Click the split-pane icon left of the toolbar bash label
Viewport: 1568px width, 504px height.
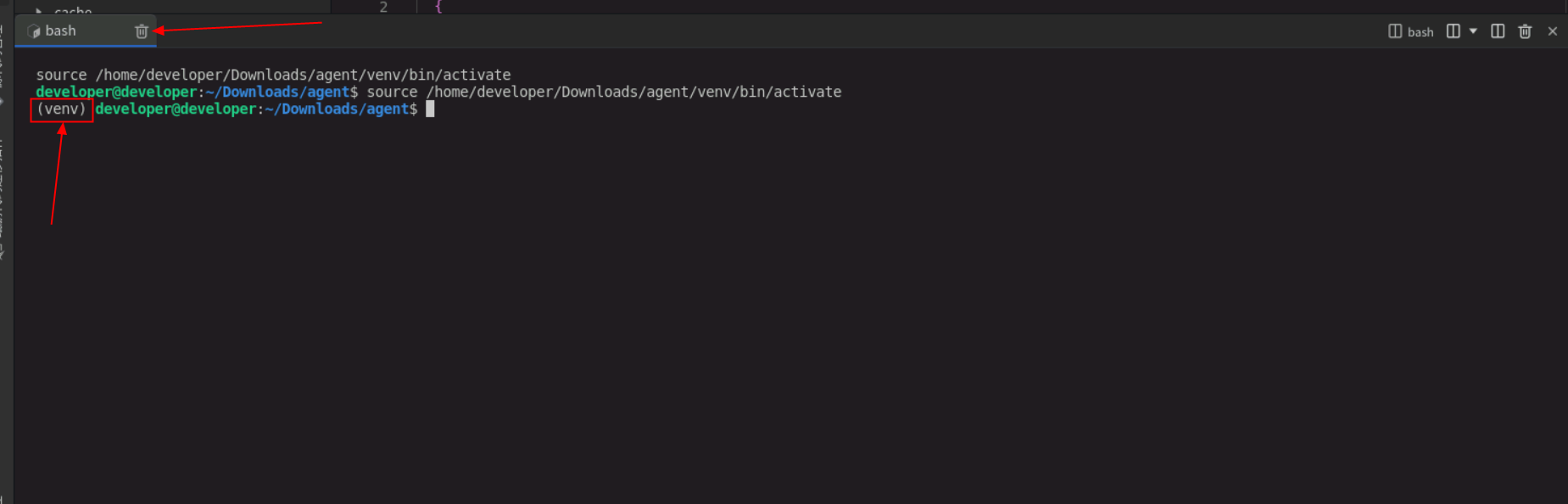tap(1395, 31)
